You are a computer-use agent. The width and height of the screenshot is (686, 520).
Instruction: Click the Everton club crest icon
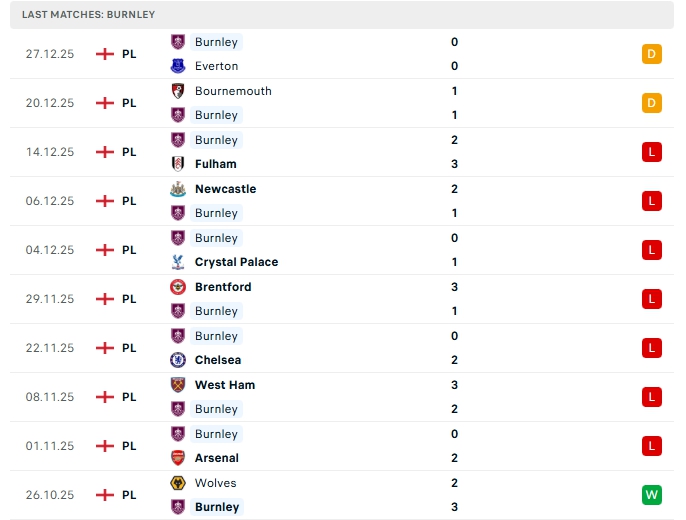click(178, 66)
